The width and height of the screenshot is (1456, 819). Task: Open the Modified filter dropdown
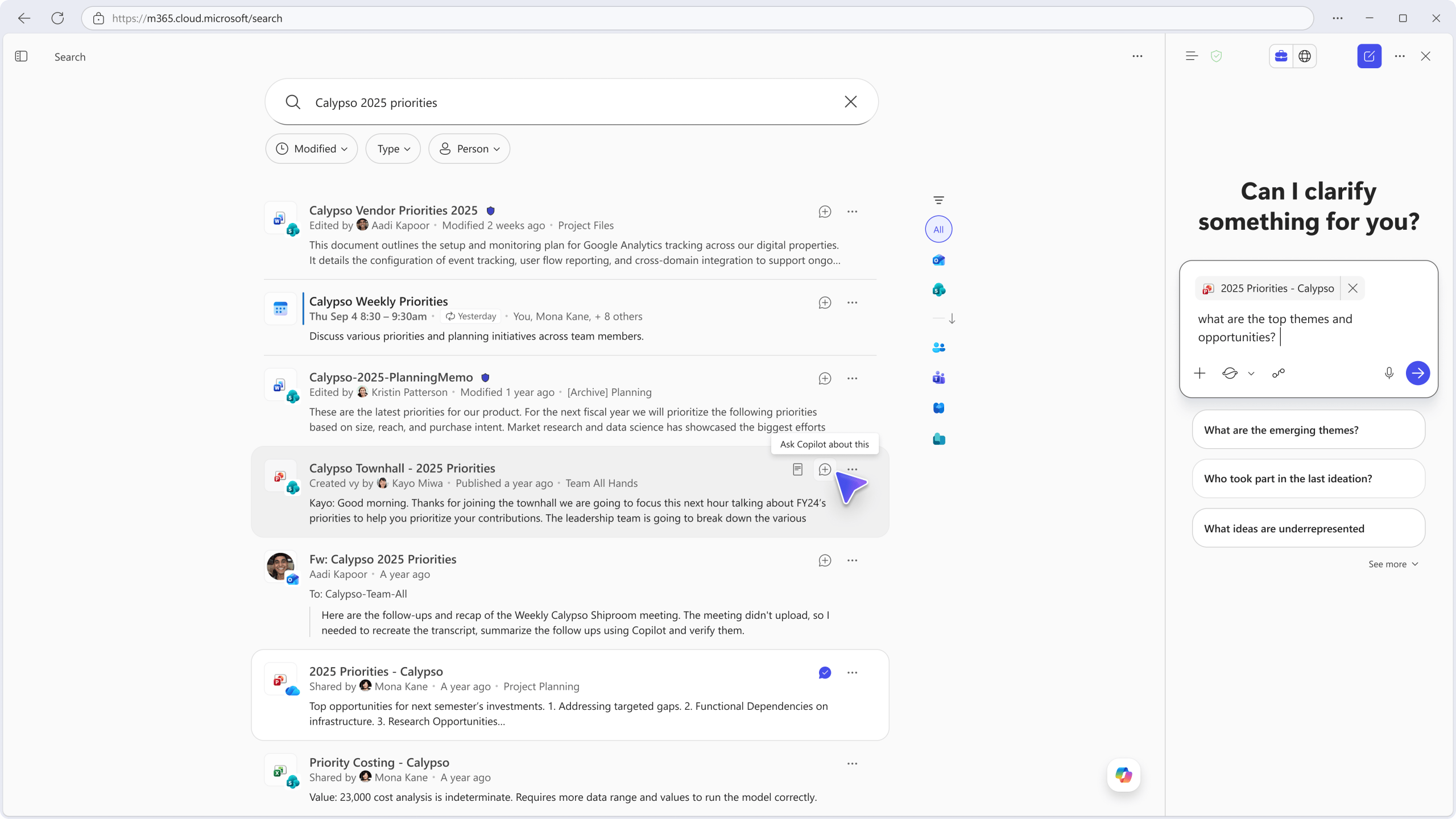311,148
